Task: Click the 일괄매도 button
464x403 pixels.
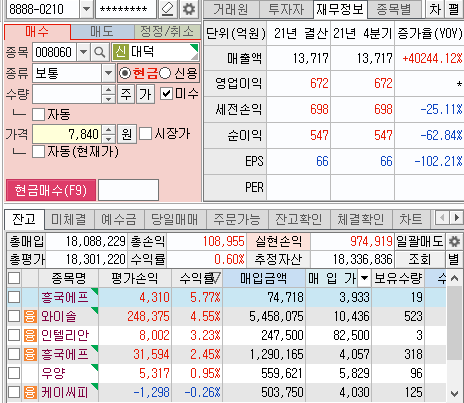Action: tap(420, 241)
